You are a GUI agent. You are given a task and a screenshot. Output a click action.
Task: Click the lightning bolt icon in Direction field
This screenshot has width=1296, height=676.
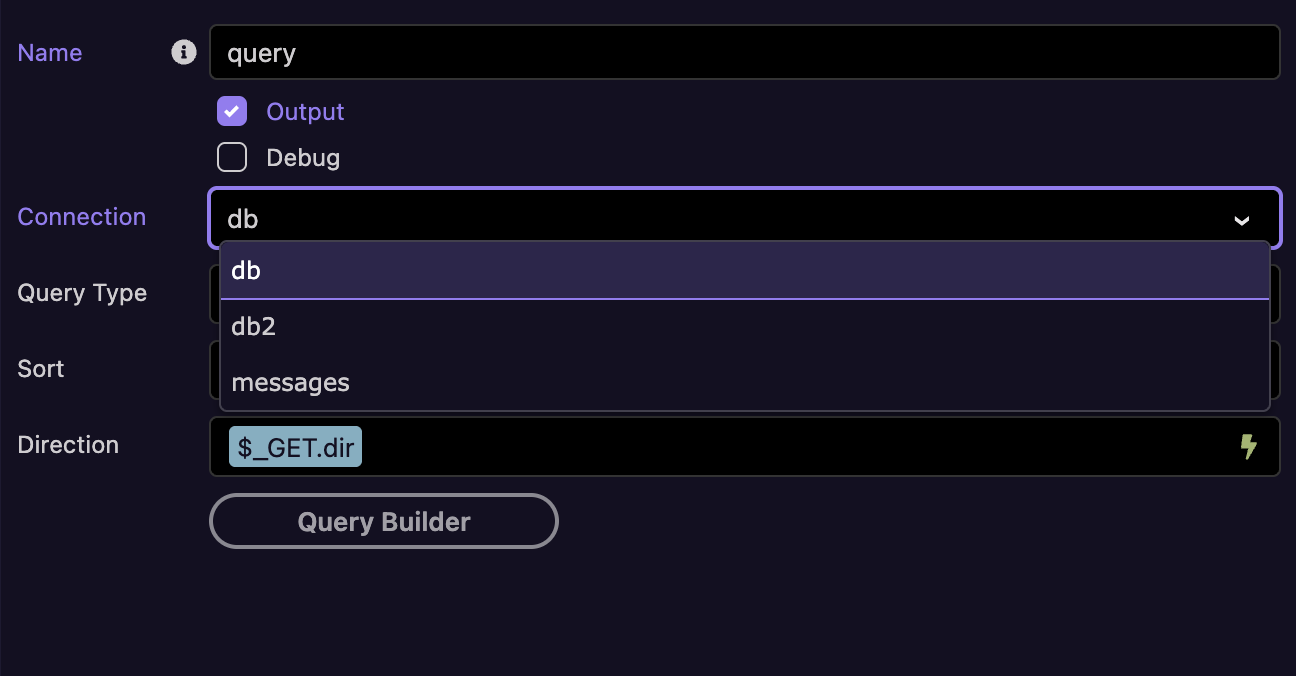(x=1248, y=446)
